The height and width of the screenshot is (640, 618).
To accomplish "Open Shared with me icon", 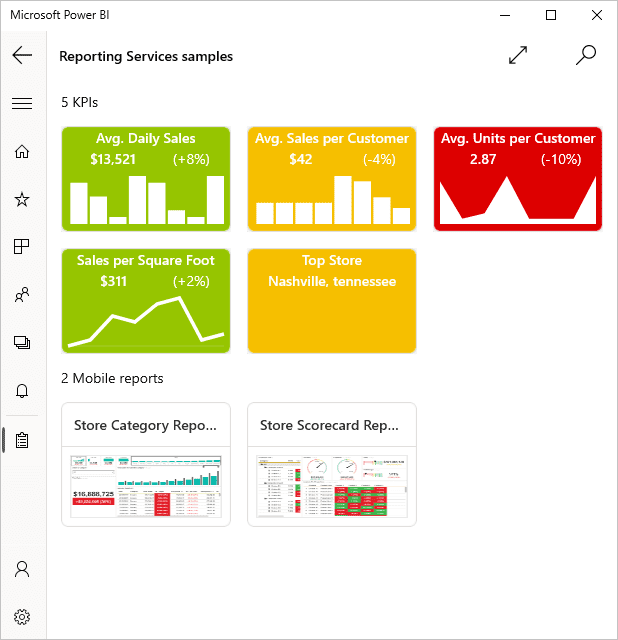I will click(22, 295).
